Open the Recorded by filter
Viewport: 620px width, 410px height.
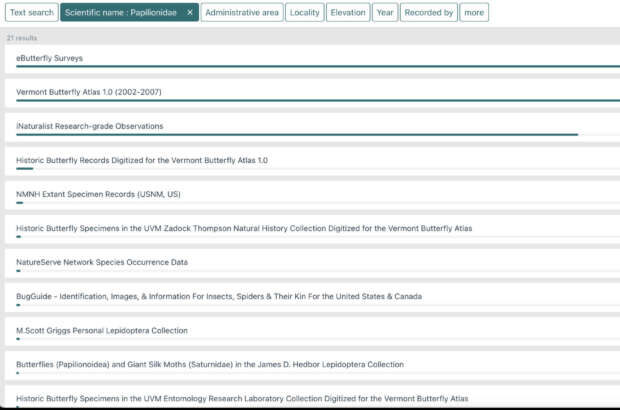point(429,12)
